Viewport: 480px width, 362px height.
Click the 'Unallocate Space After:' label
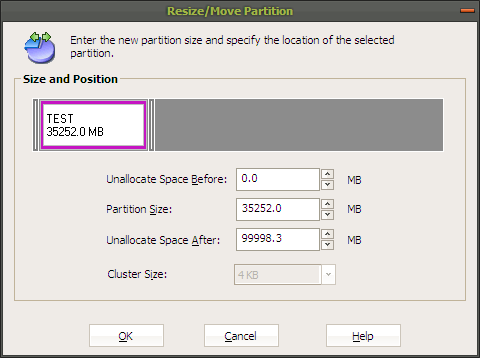163,240
